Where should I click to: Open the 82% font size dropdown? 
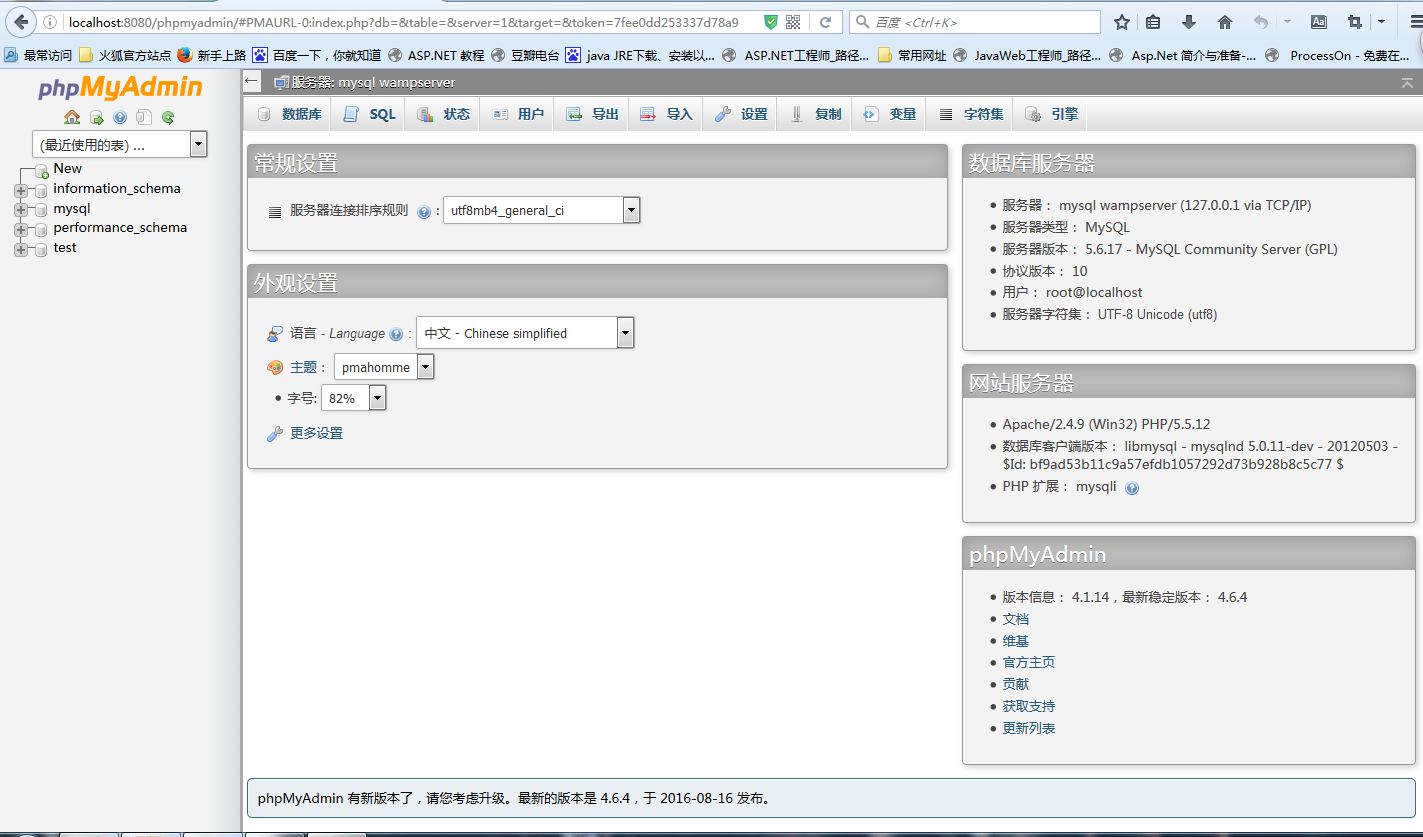(353, 398)
